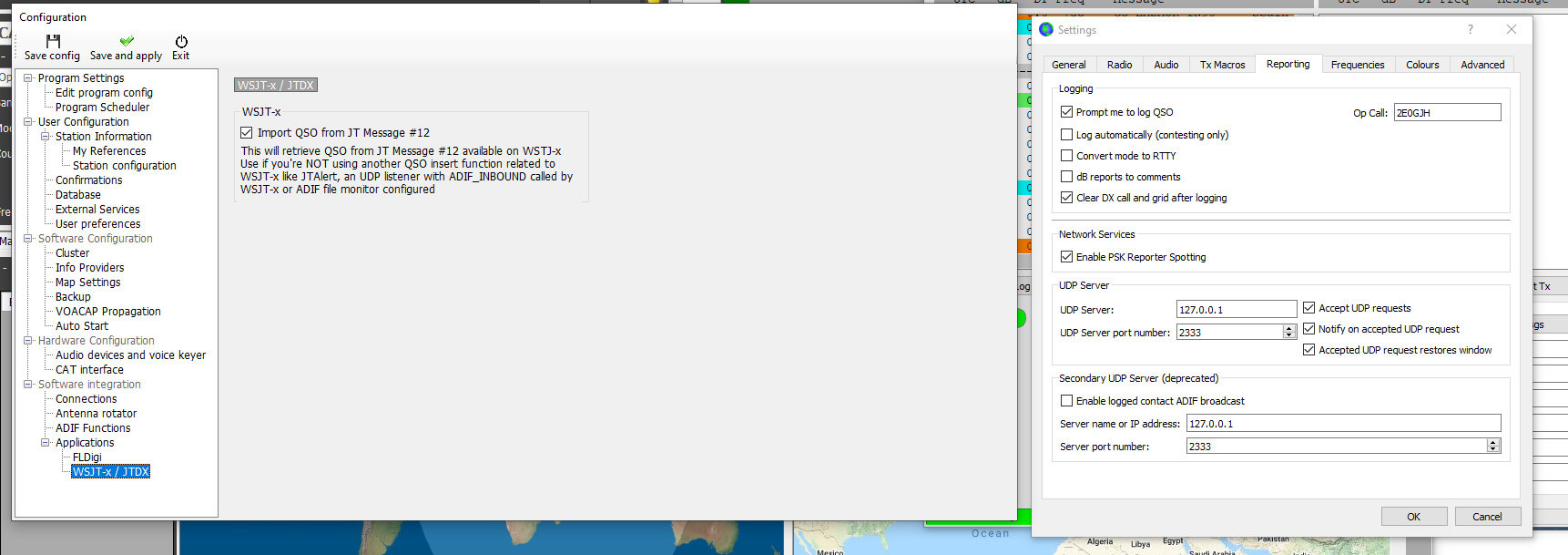Enable Log automatically (contesting only)

pos(1066,135)
